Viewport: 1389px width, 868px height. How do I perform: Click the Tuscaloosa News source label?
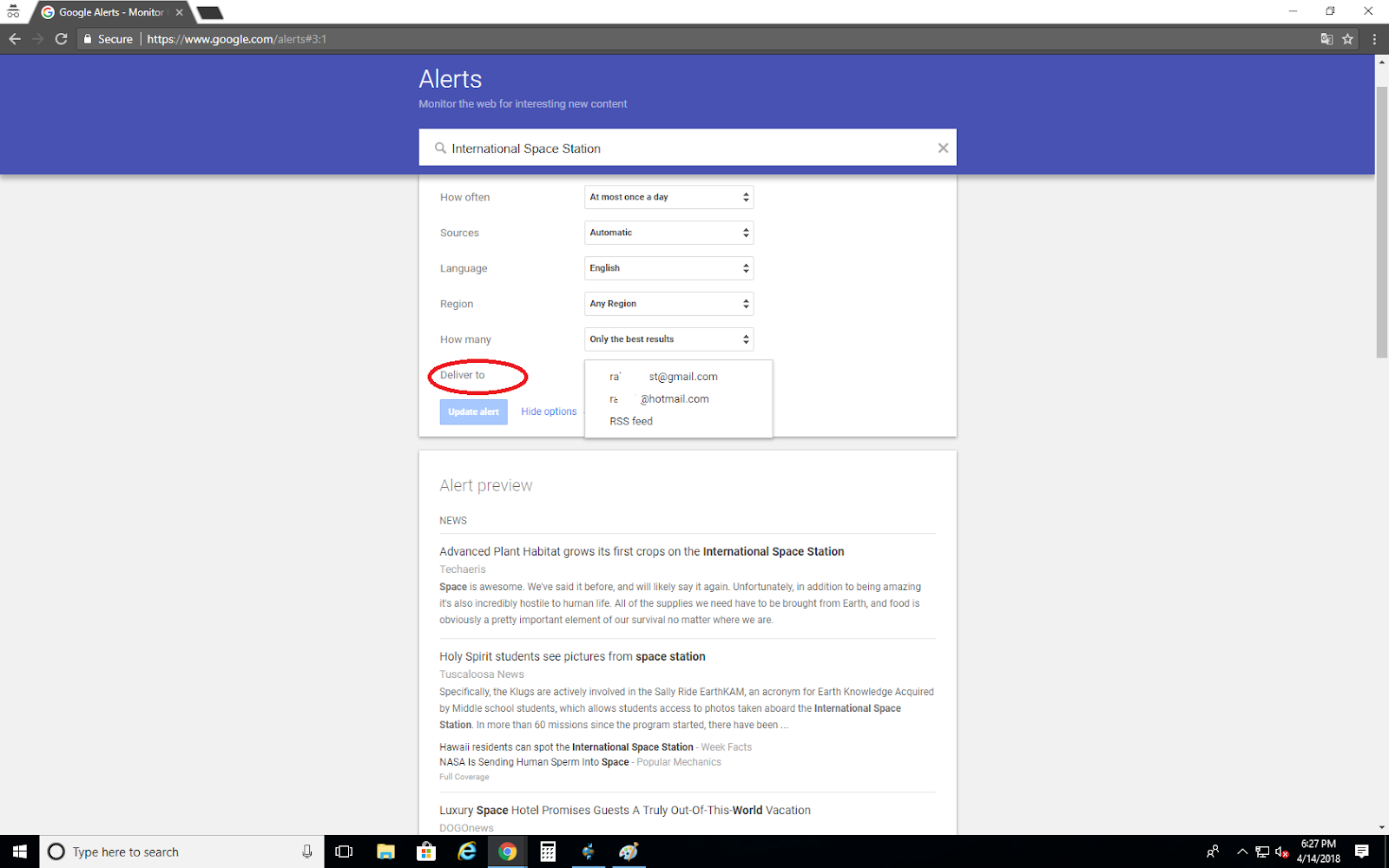pos(482,674)
